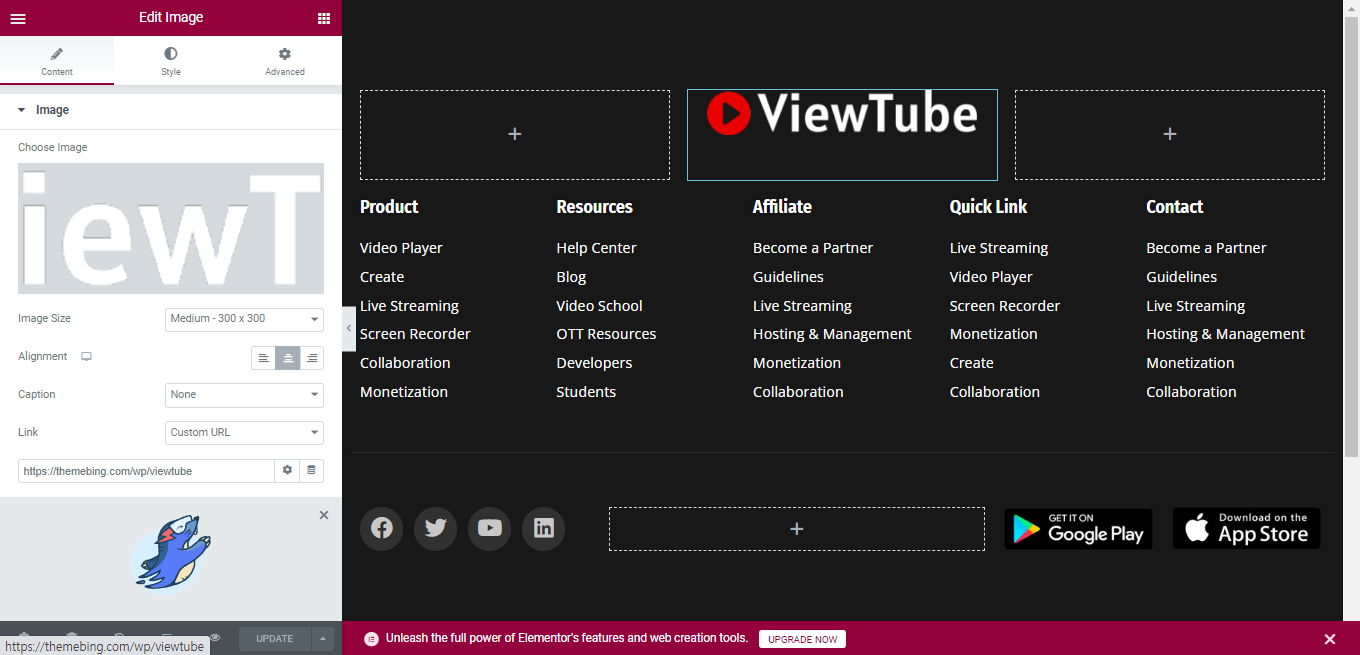Click the Download on the App Store badge
Image resolution: width=1360 pixels, height=655 pixels.
pos(1247,529)
